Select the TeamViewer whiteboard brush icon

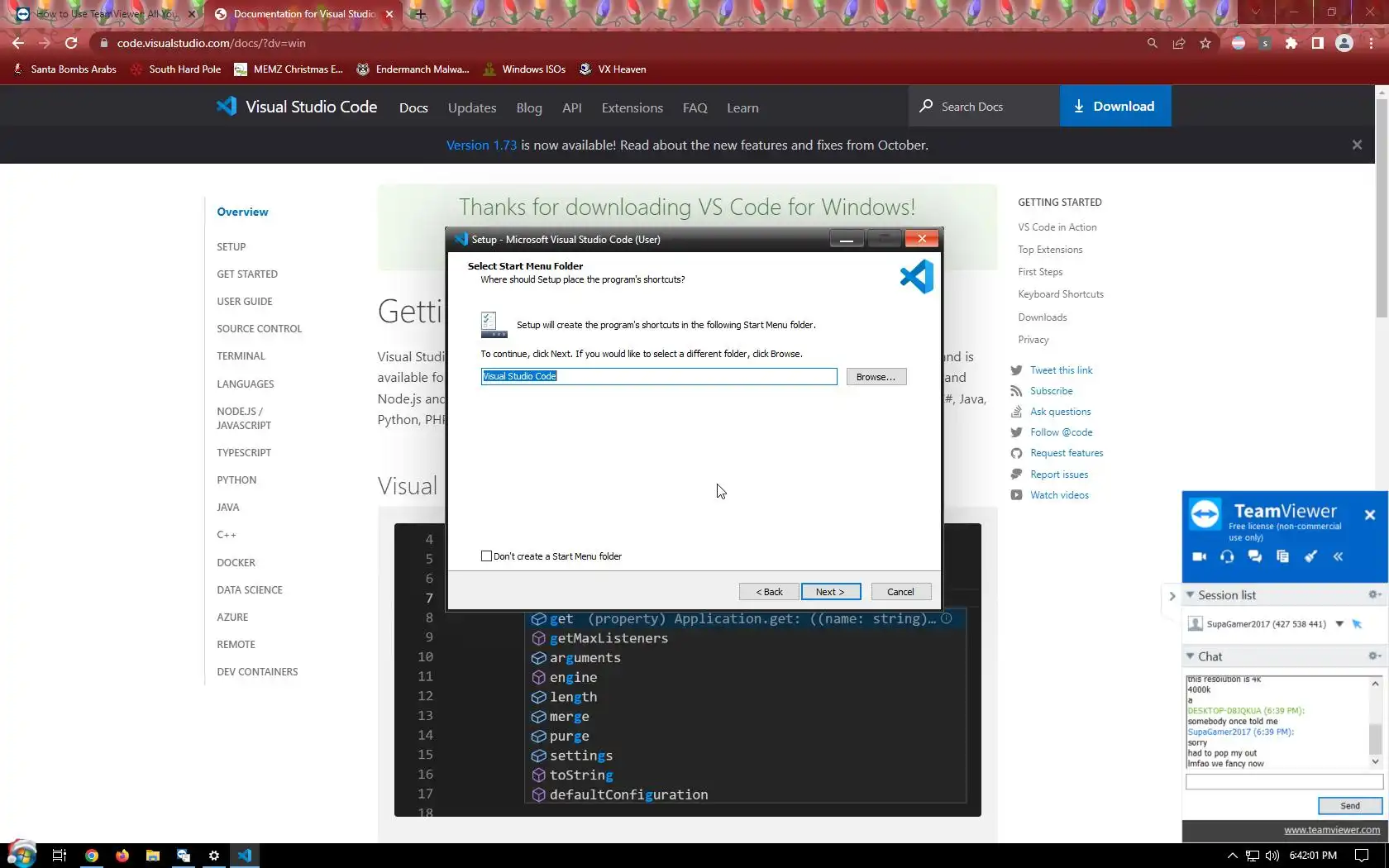tap(1310, 557)
